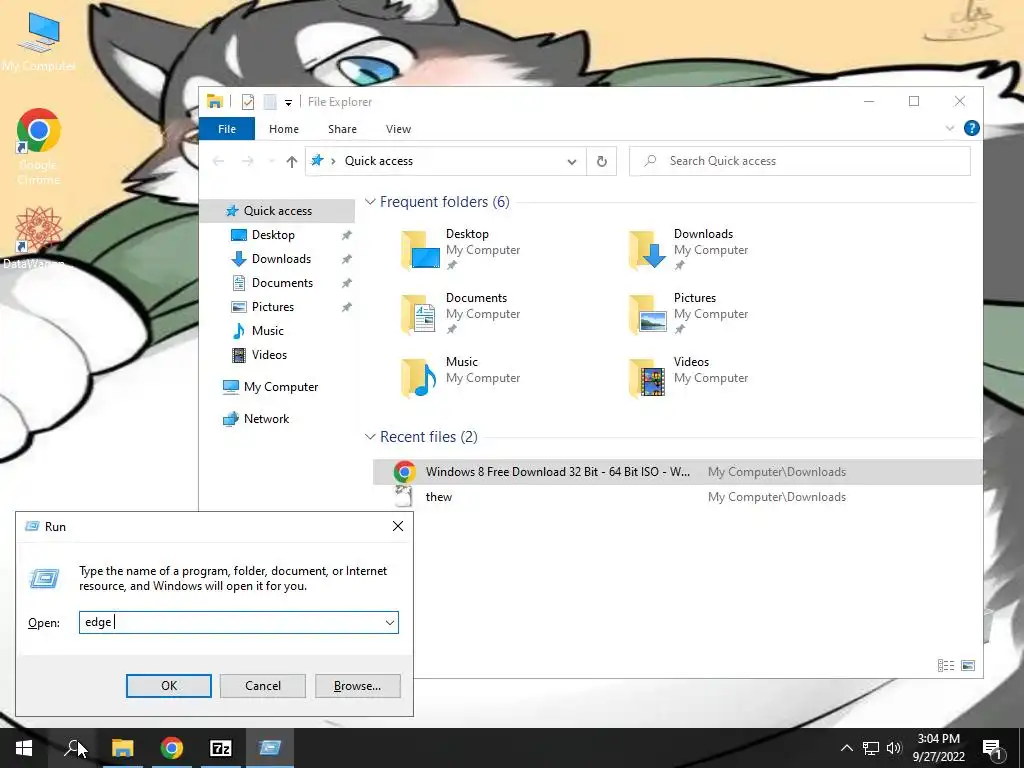The image size is (1024, 768).
Task: Open the Share ribbon tab
Action: 342,129
